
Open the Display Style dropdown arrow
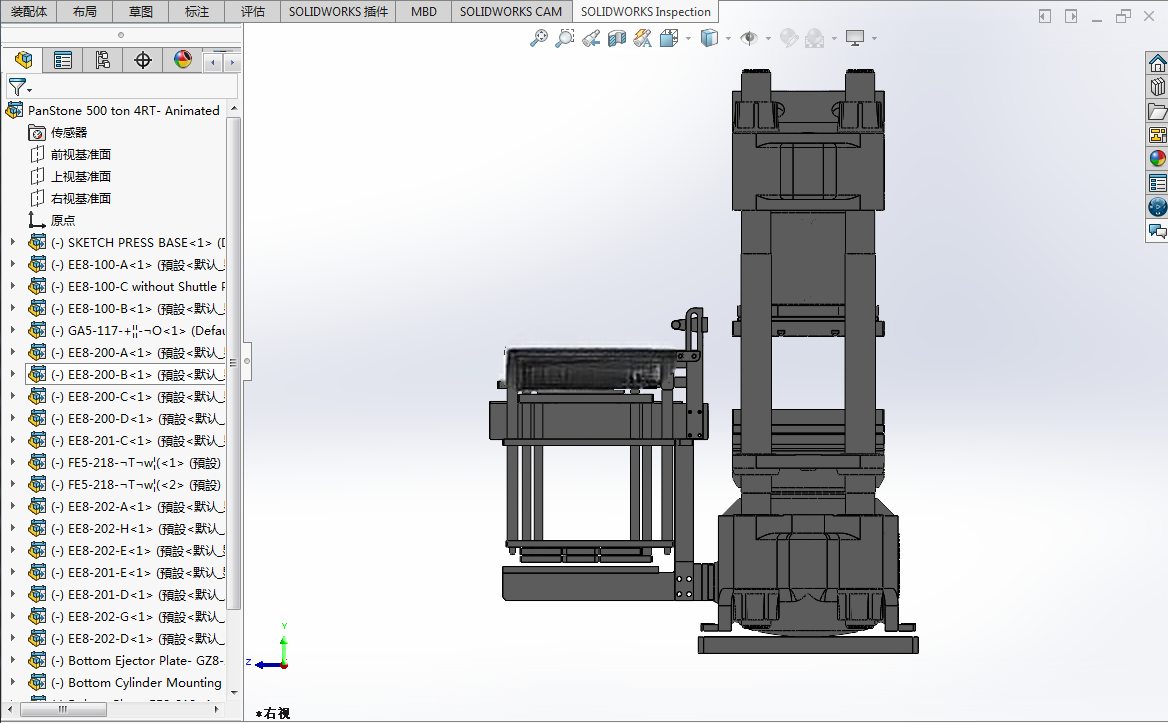pos(728,38)
